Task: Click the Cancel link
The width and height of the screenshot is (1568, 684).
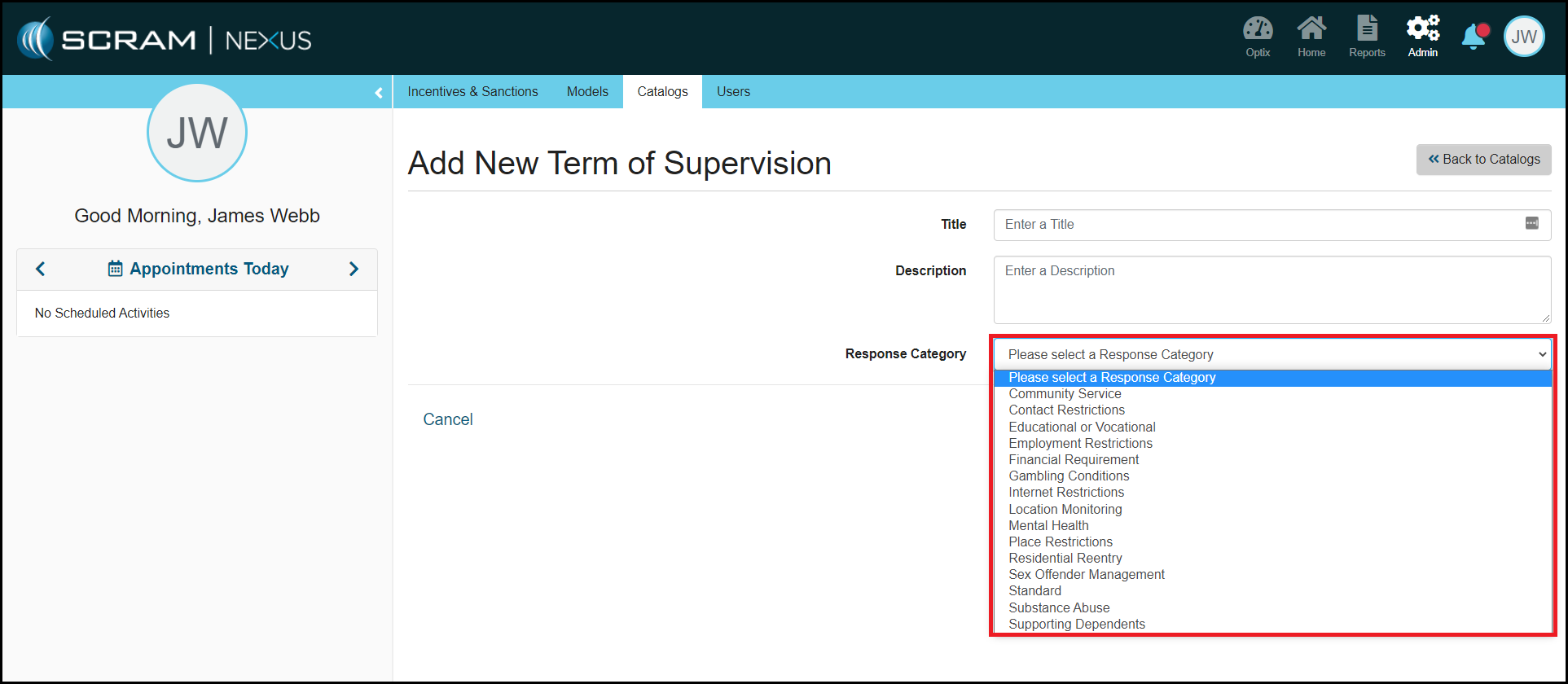Action: (x=448, y=419)
